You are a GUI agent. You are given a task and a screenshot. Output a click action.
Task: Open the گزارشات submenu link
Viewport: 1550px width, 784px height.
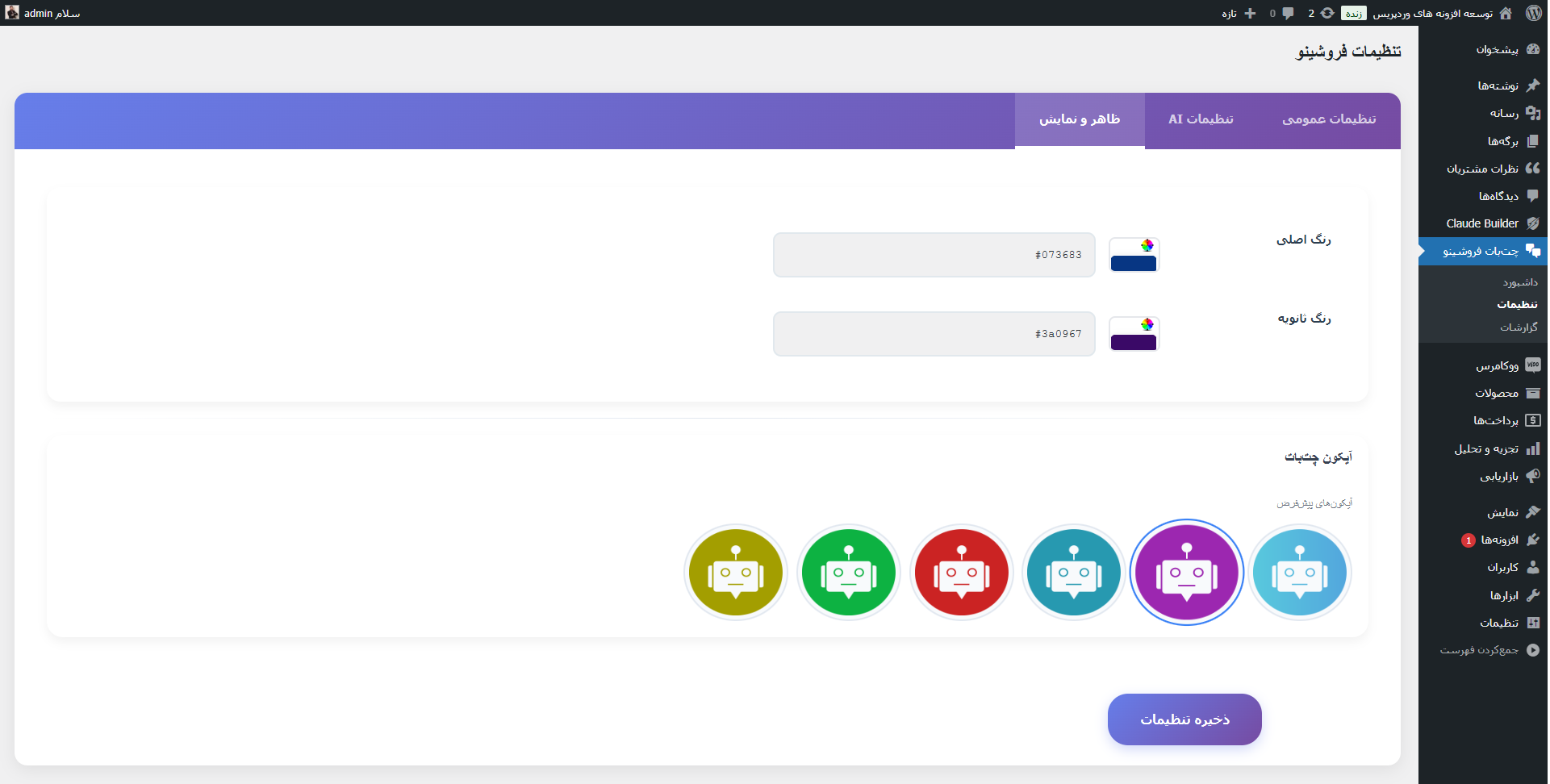[1519, 327]
